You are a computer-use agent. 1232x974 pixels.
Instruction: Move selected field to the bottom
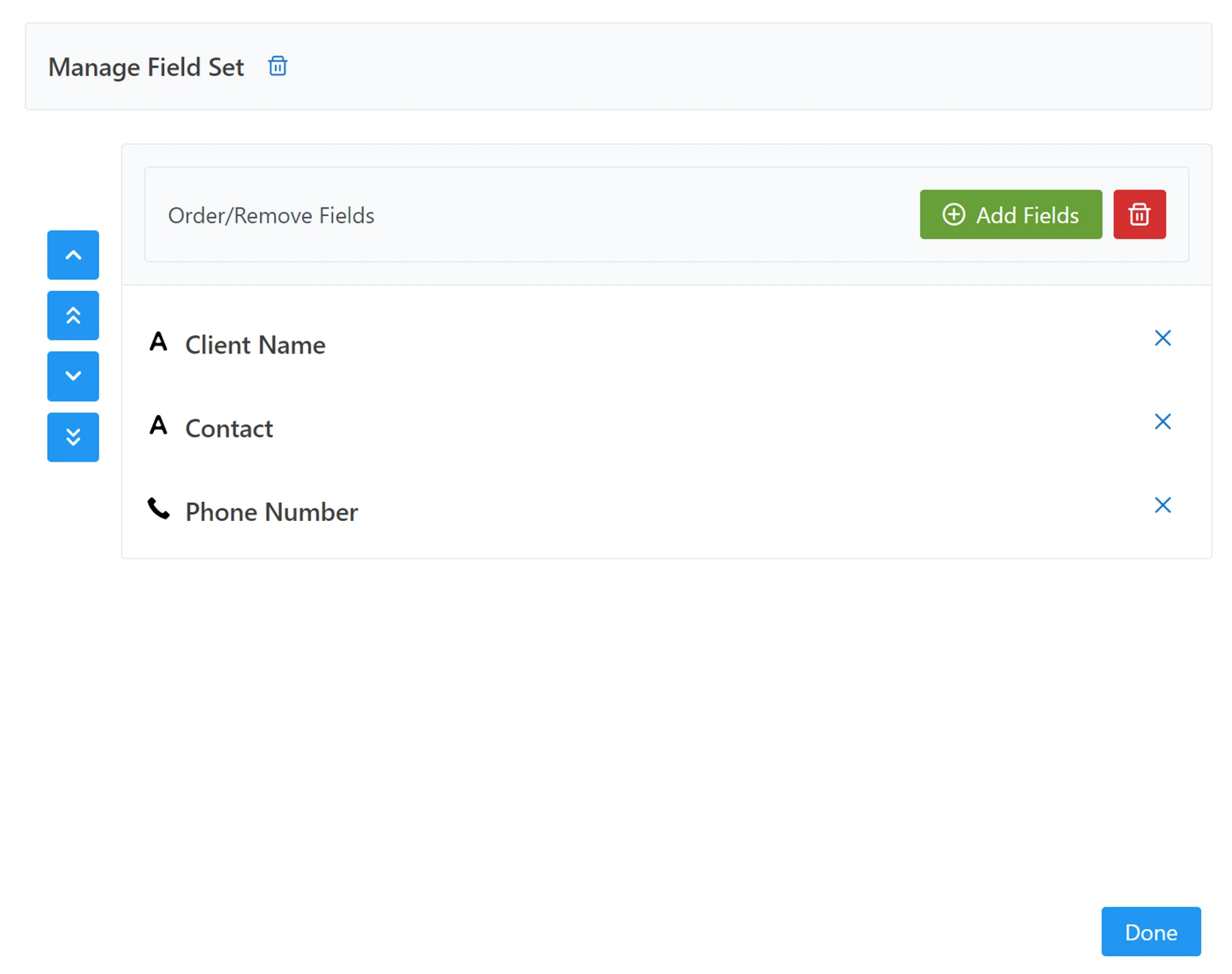pos(73,437)
